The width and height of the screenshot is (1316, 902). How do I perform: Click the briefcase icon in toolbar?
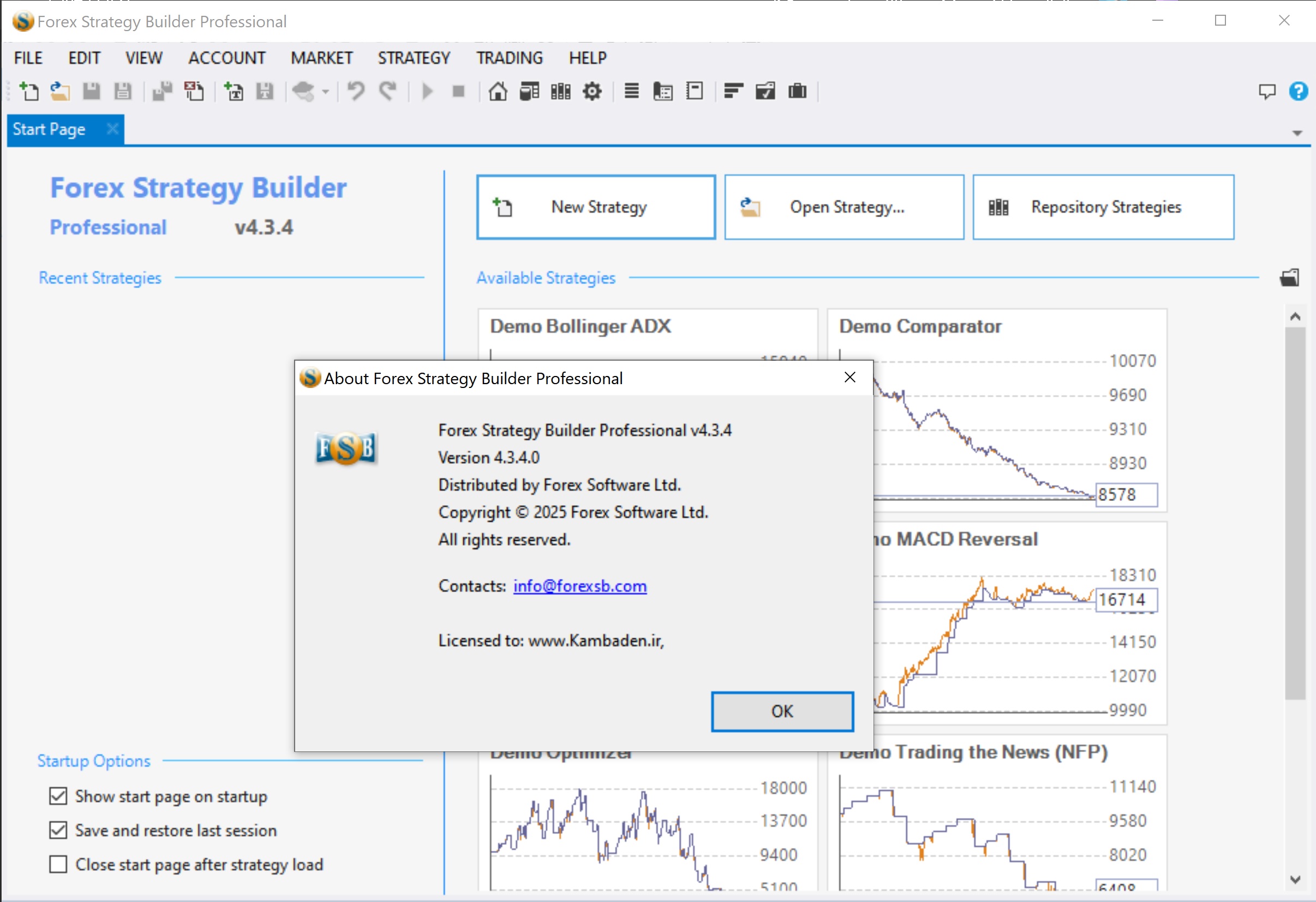(797, 91)
